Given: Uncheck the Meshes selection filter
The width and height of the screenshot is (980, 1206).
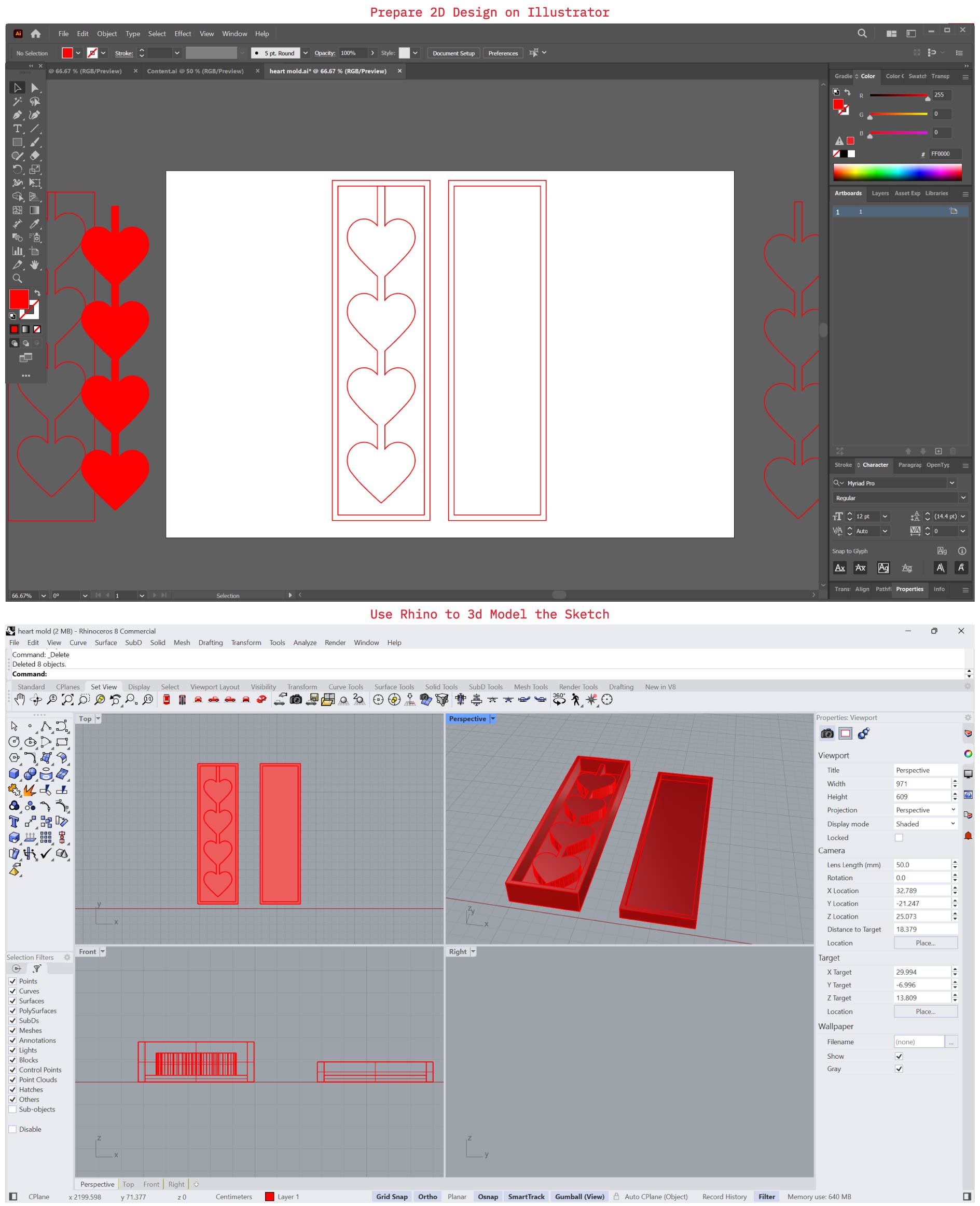Looking at the screenshot, I should point(12,1031).
